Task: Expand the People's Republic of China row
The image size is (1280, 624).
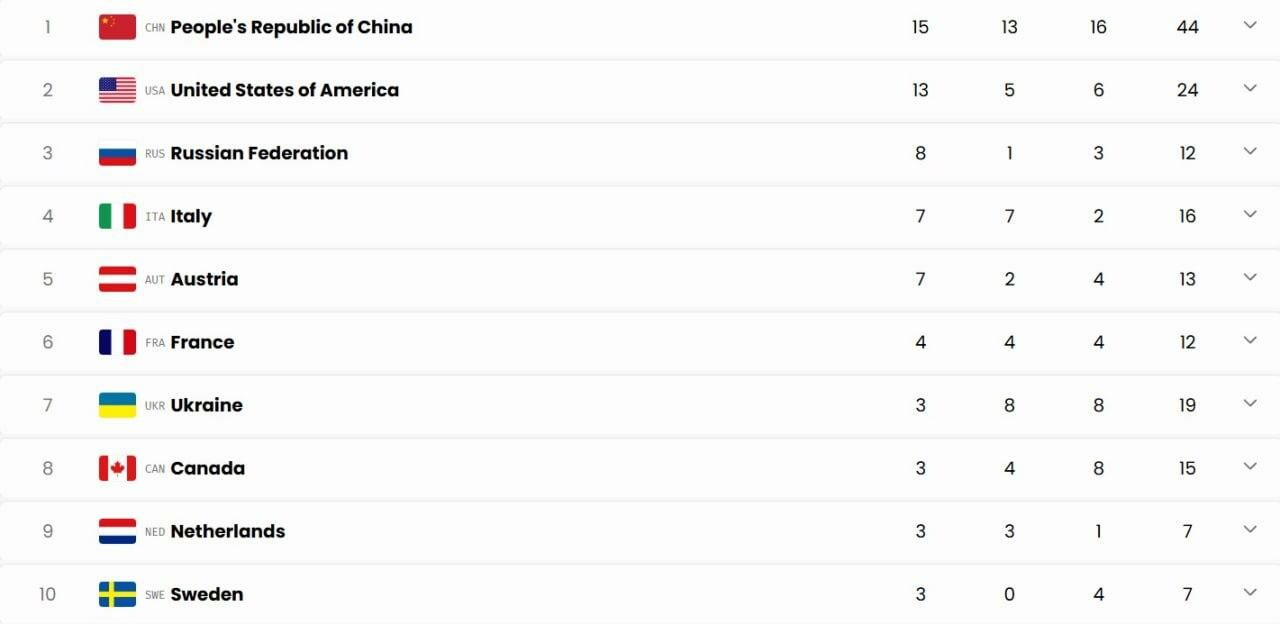Action: (x=1250, y=25)
